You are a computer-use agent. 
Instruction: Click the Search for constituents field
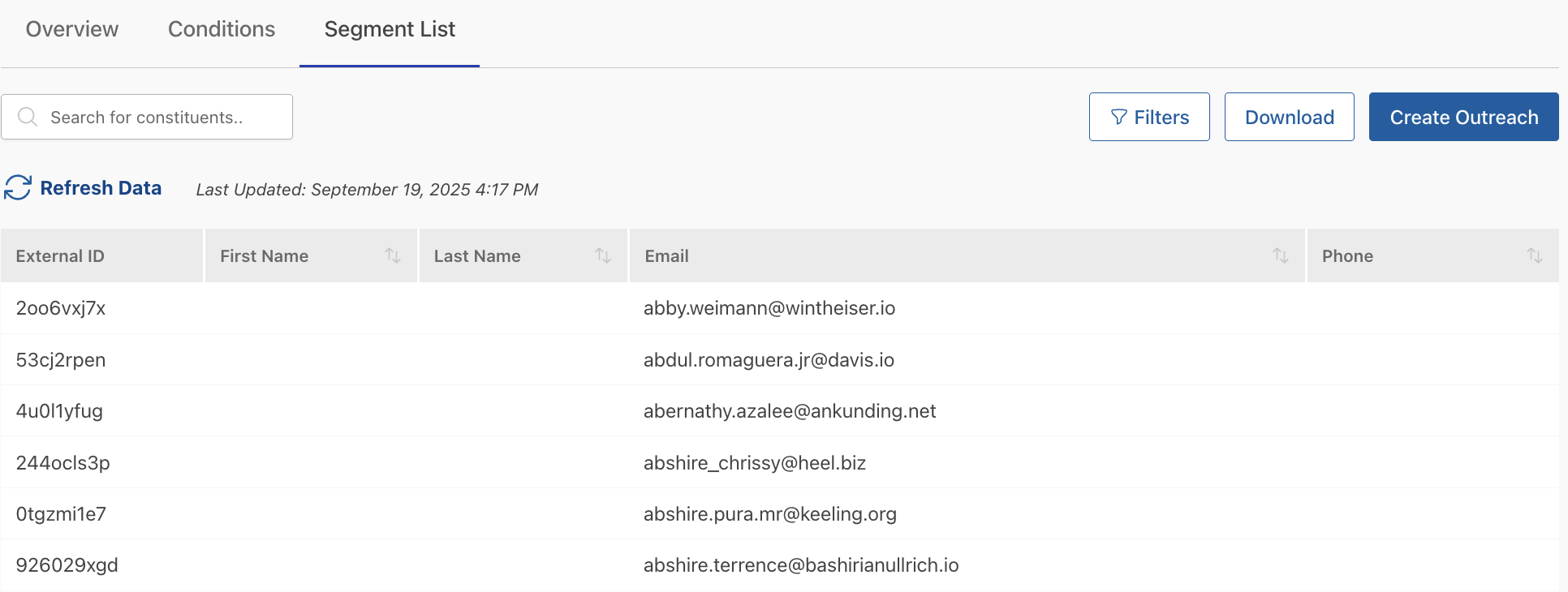coord(147,117)
